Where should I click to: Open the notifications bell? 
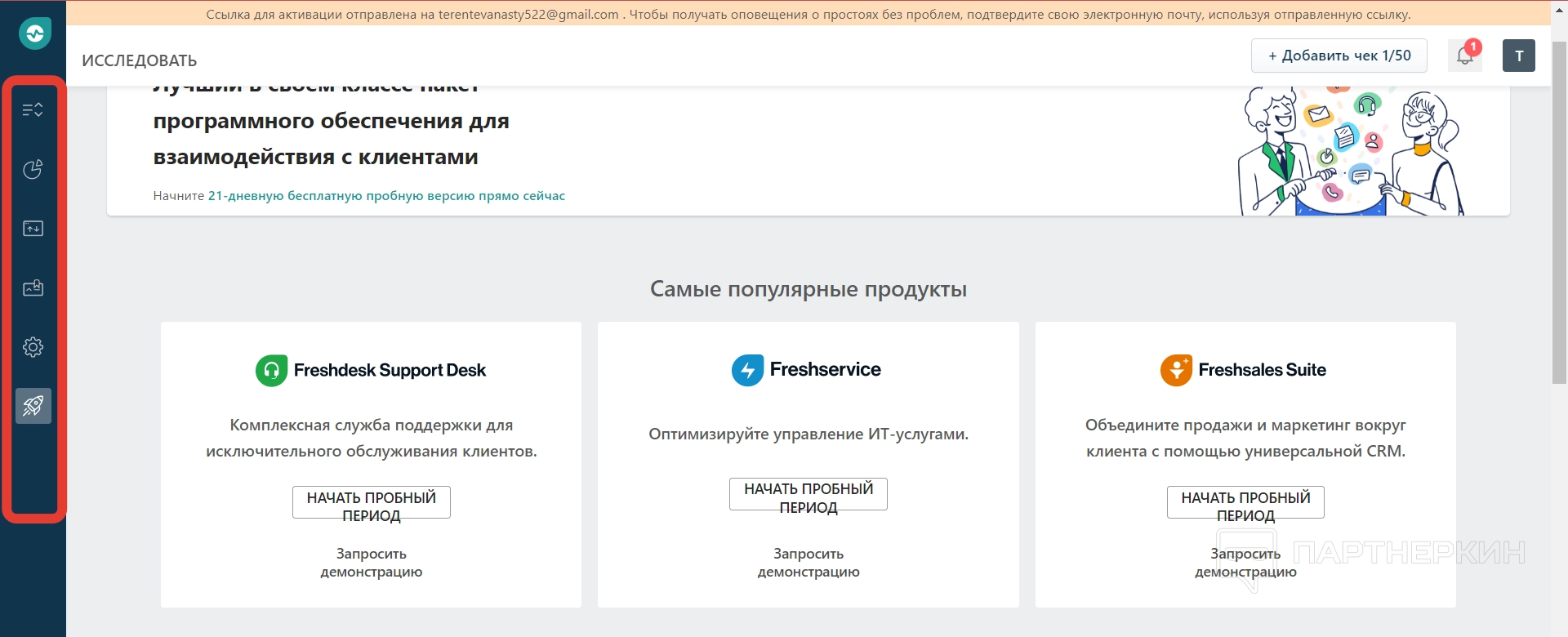1465,56
